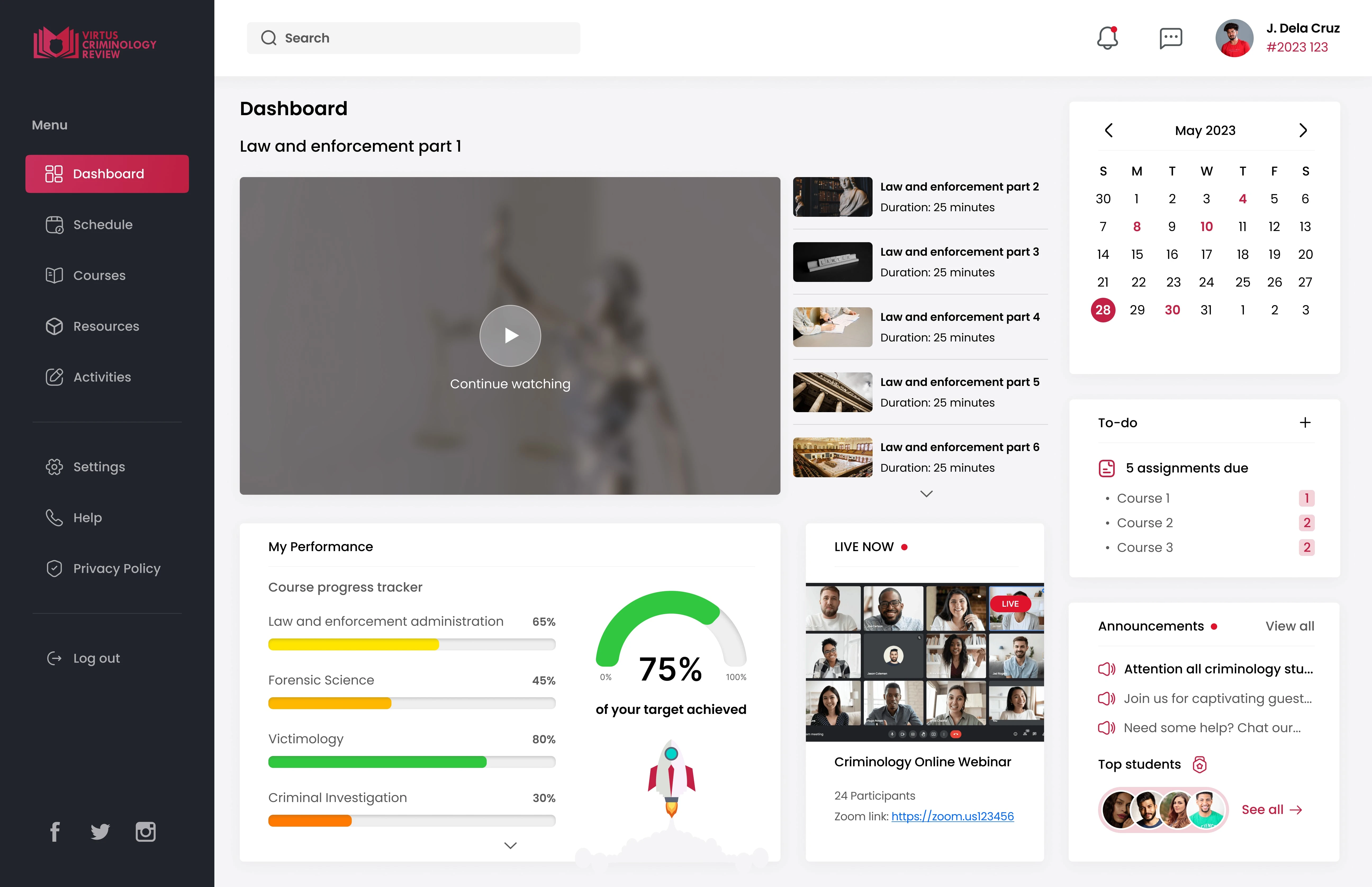Click View all announcements
This screenshot has width=1372, height=887.
point(1289,626)
